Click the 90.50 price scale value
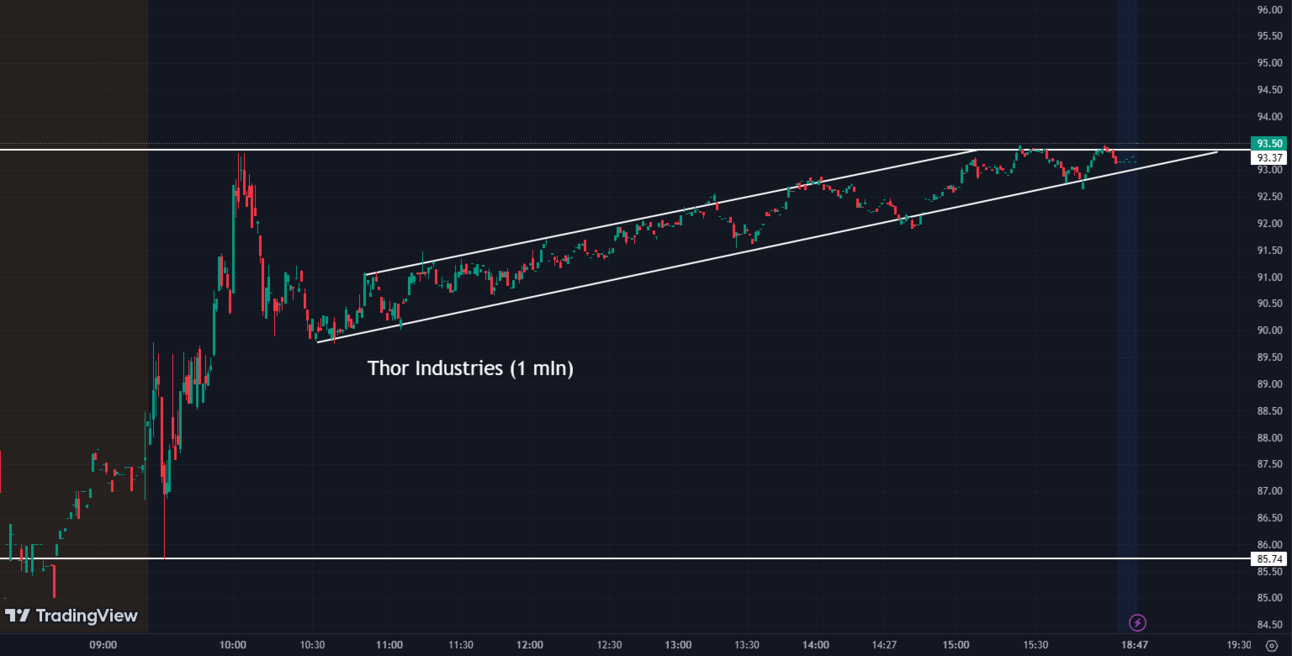 point(1269,304)
